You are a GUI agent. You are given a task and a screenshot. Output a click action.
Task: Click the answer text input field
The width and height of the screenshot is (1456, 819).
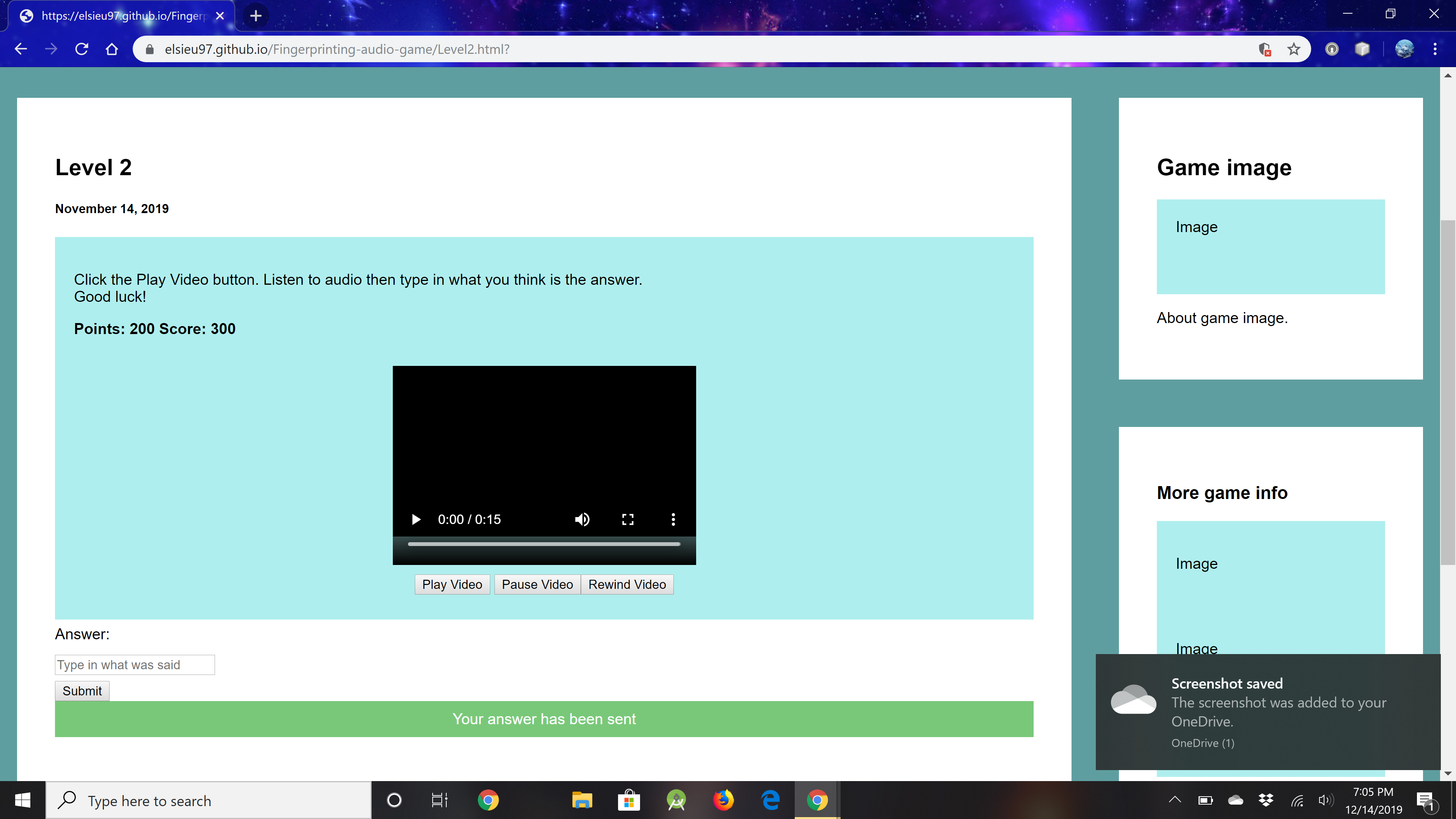coord(135,665)
